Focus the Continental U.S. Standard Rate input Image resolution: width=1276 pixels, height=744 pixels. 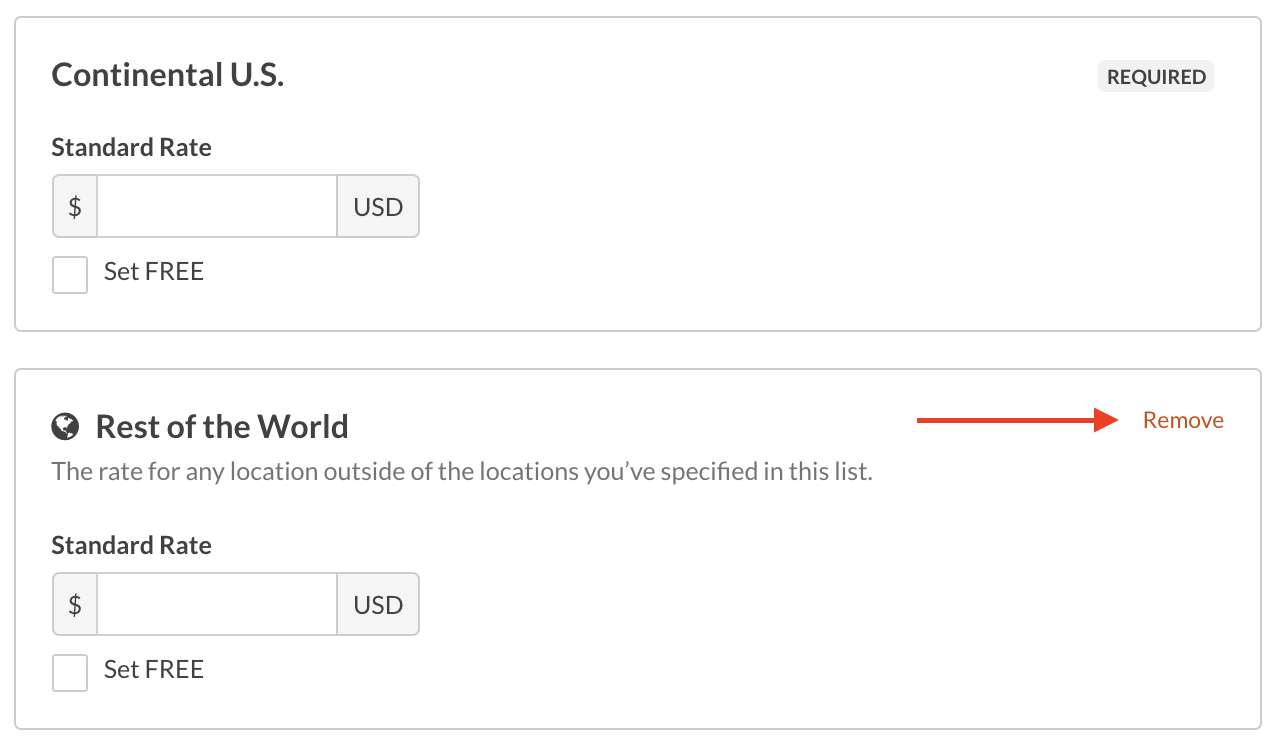tap(216, 207)
